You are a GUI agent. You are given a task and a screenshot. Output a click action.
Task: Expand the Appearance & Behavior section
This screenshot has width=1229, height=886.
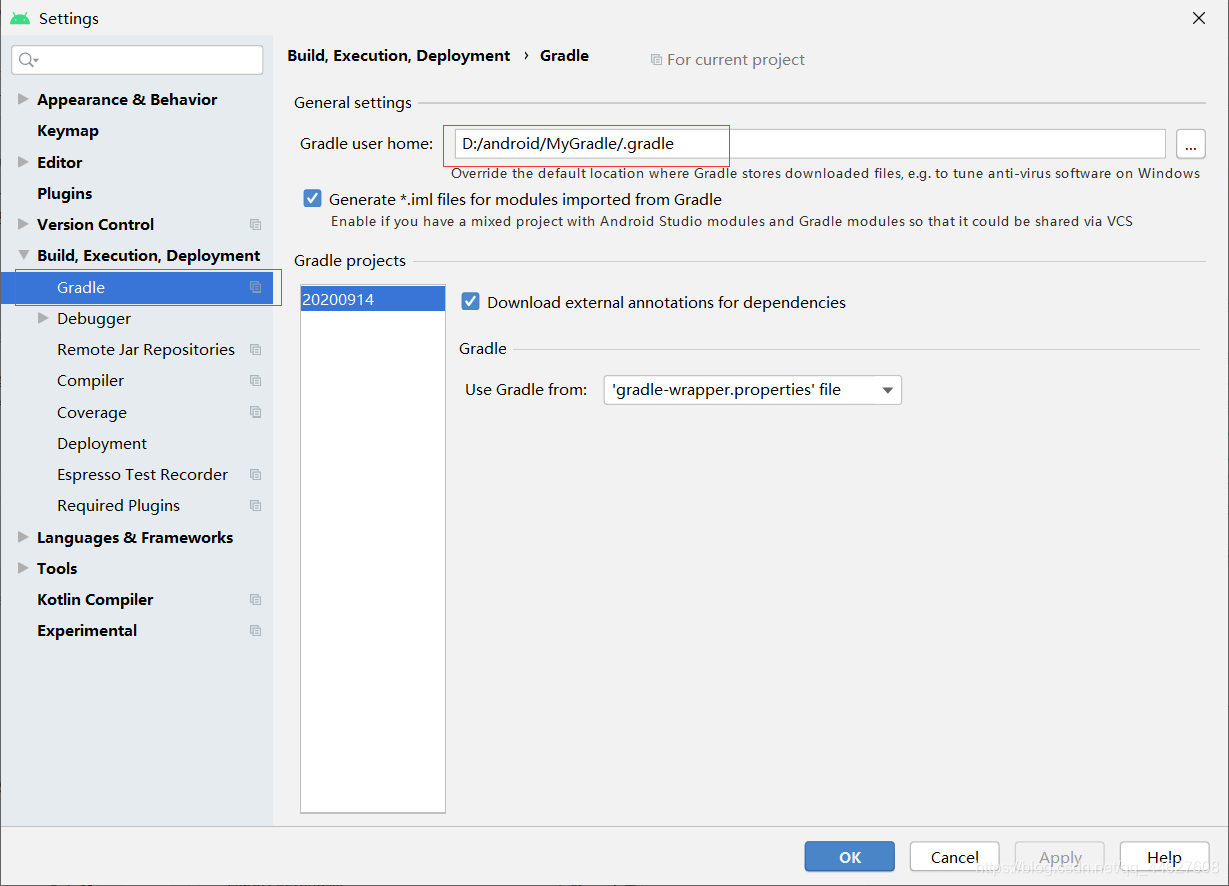pyautogui.click(x=23, y=99)
